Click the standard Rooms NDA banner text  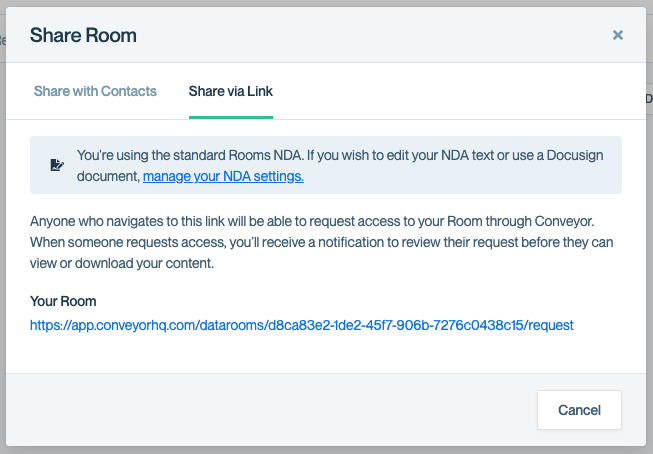340,165
